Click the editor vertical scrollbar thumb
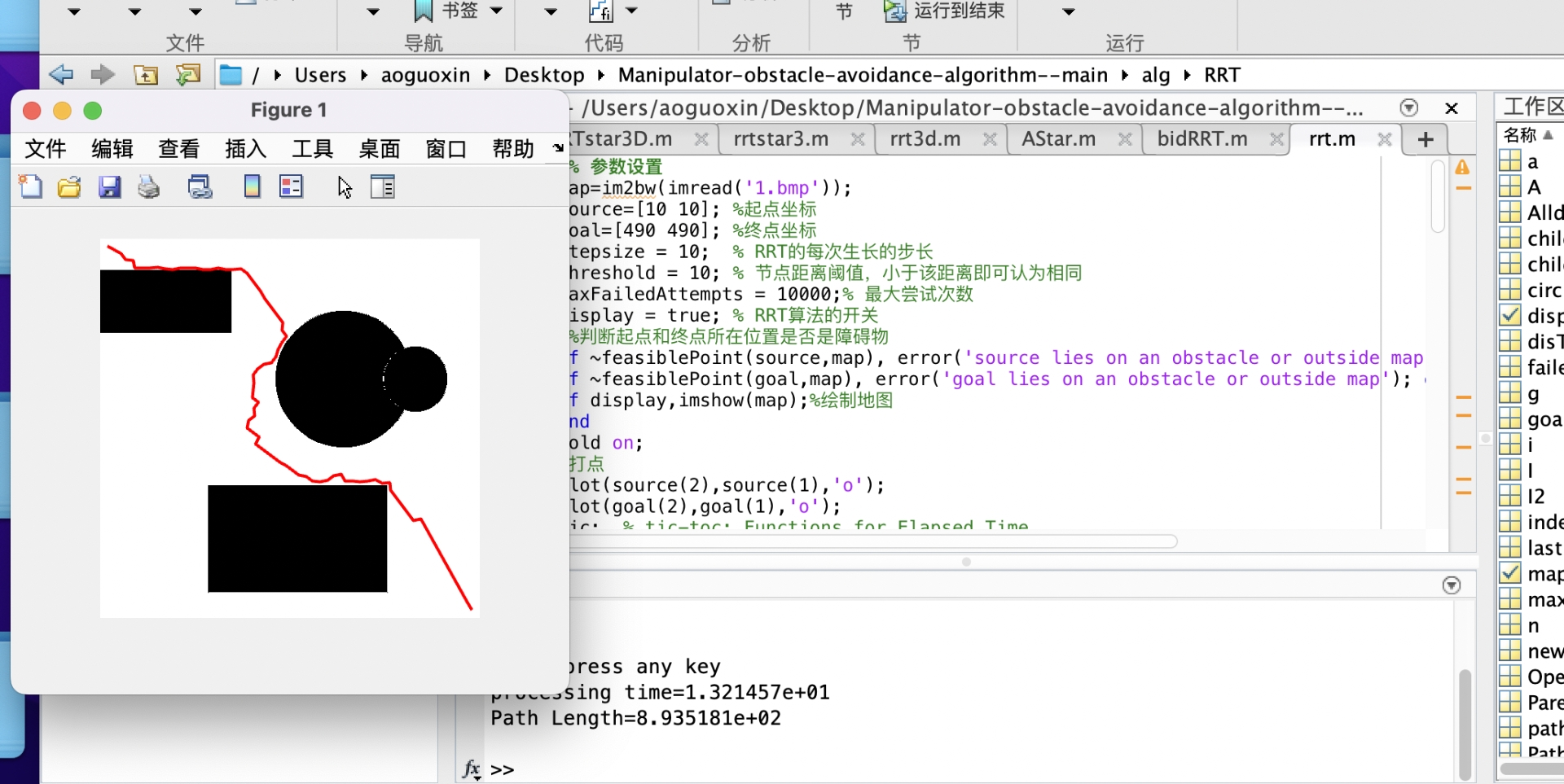This screenshot has width=1564, height=784. click(1438, 196)
